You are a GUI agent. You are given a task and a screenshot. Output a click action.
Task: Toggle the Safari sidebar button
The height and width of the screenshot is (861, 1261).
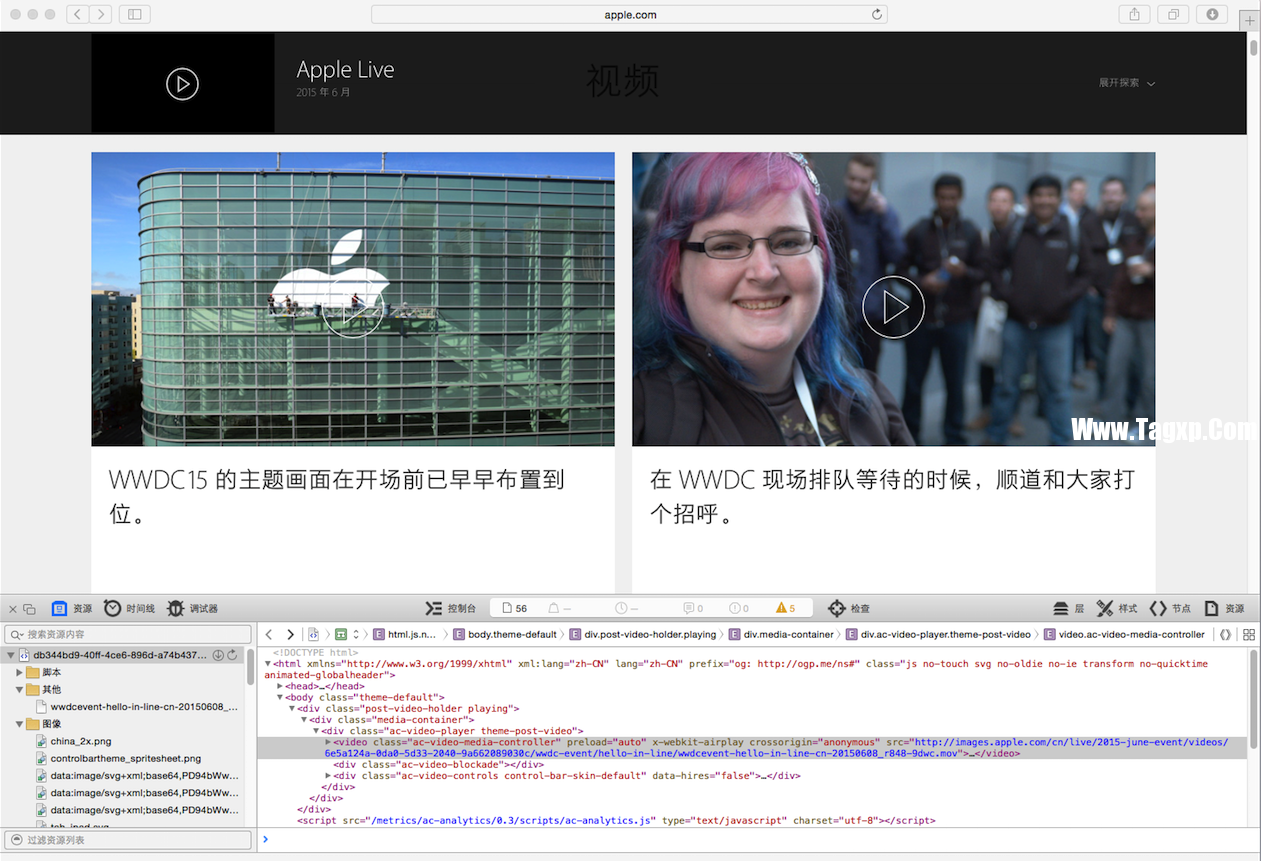[x=134, y=14]
